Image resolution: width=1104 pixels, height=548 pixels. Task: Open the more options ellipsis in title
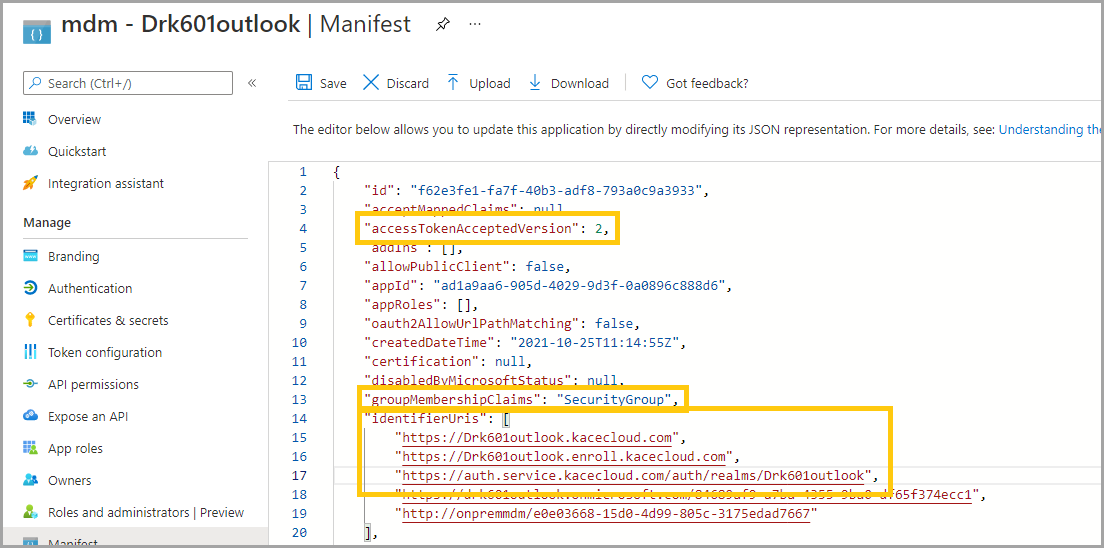[475, 24]
